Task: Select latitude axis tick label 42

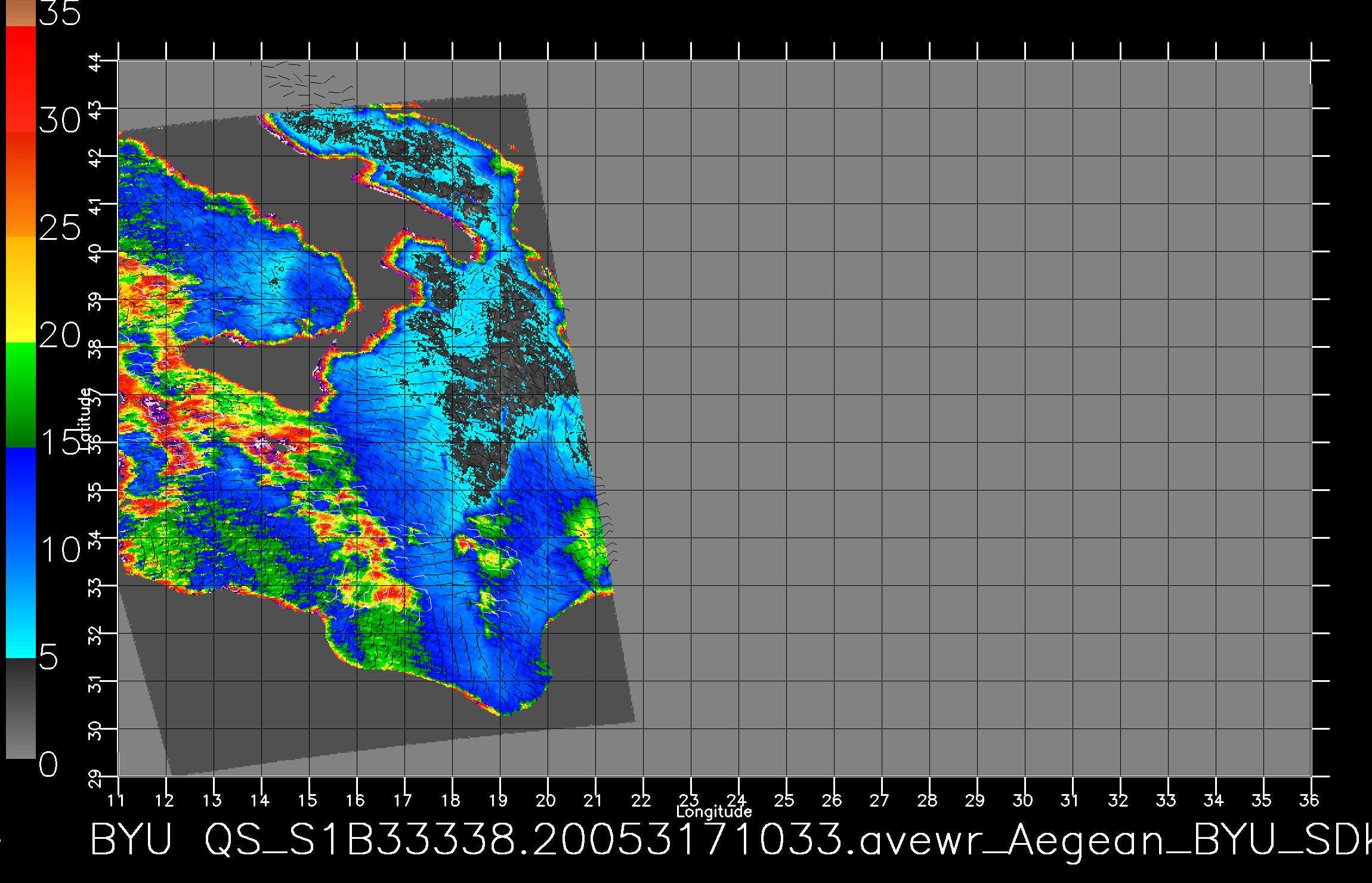Action: [96, 158]
